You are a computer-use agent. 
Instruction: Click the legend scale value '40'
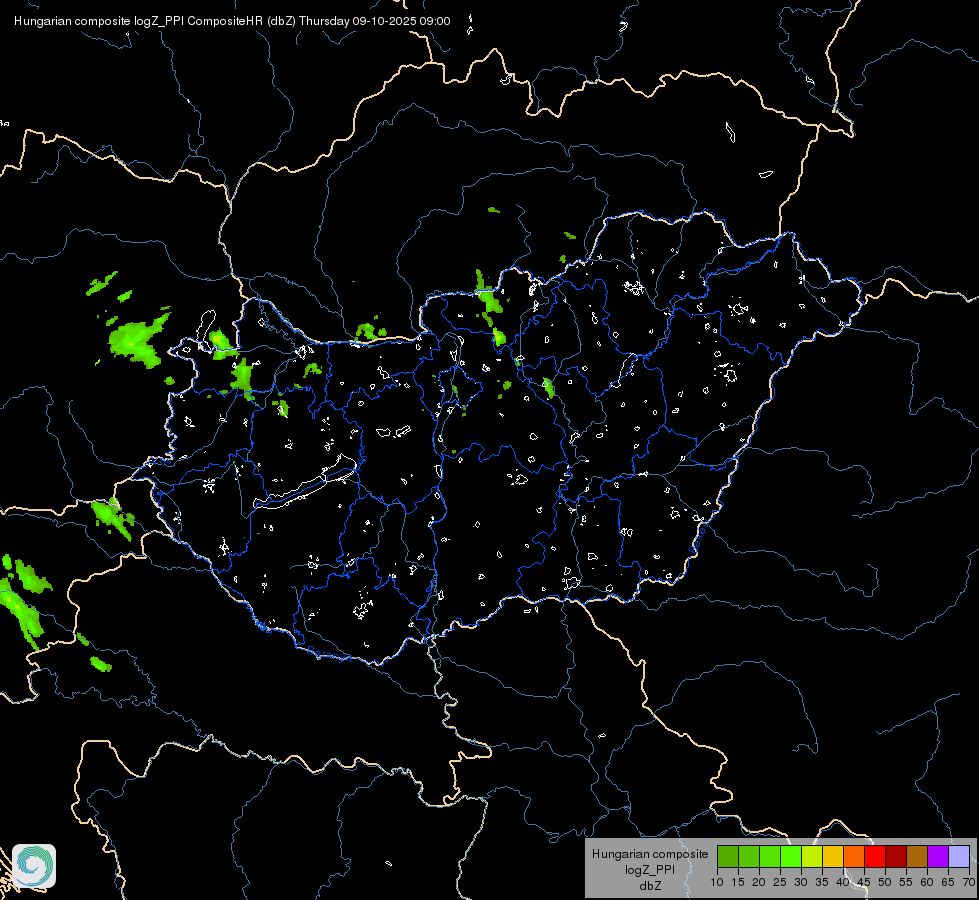tap(843, 882)
